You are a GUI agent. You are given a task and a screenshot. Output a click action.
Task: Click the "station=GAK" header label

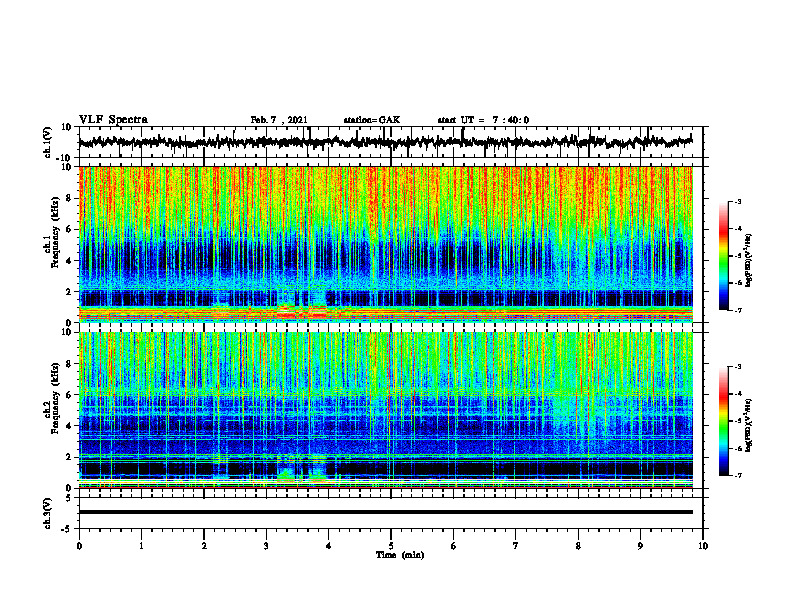(372, 120)
